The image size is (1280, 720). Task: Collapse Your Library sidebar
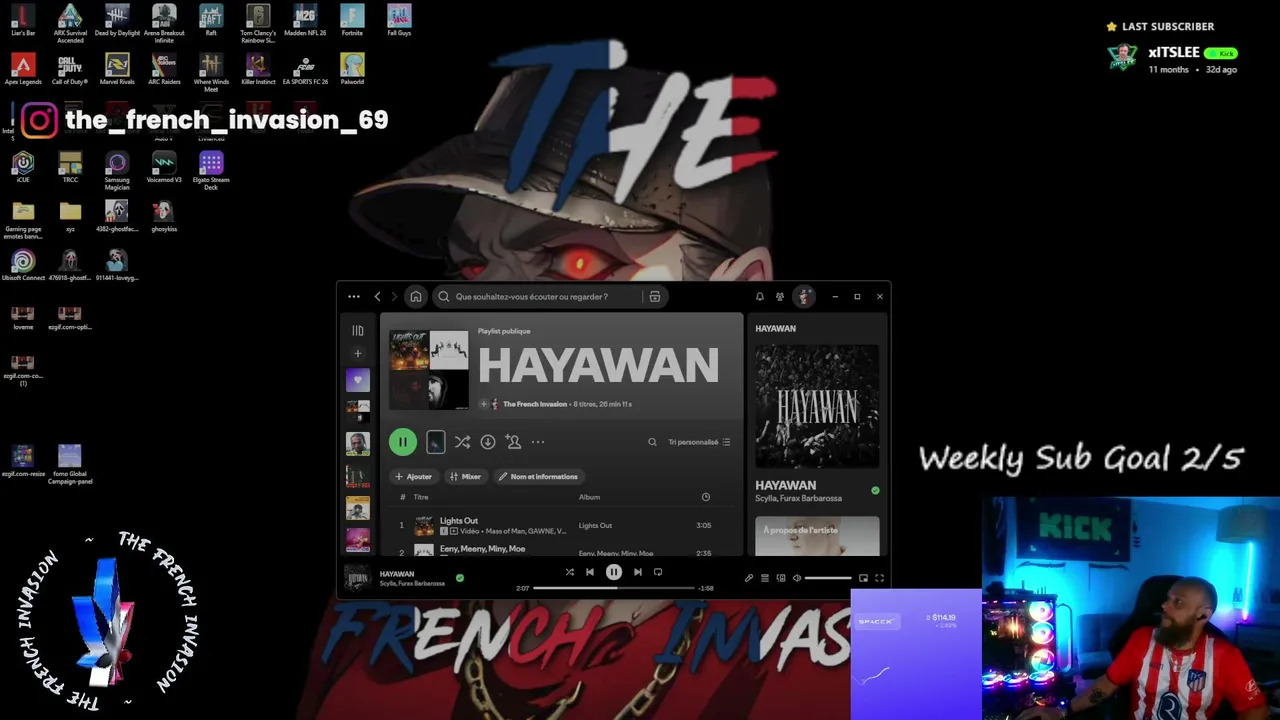[358, 330]
